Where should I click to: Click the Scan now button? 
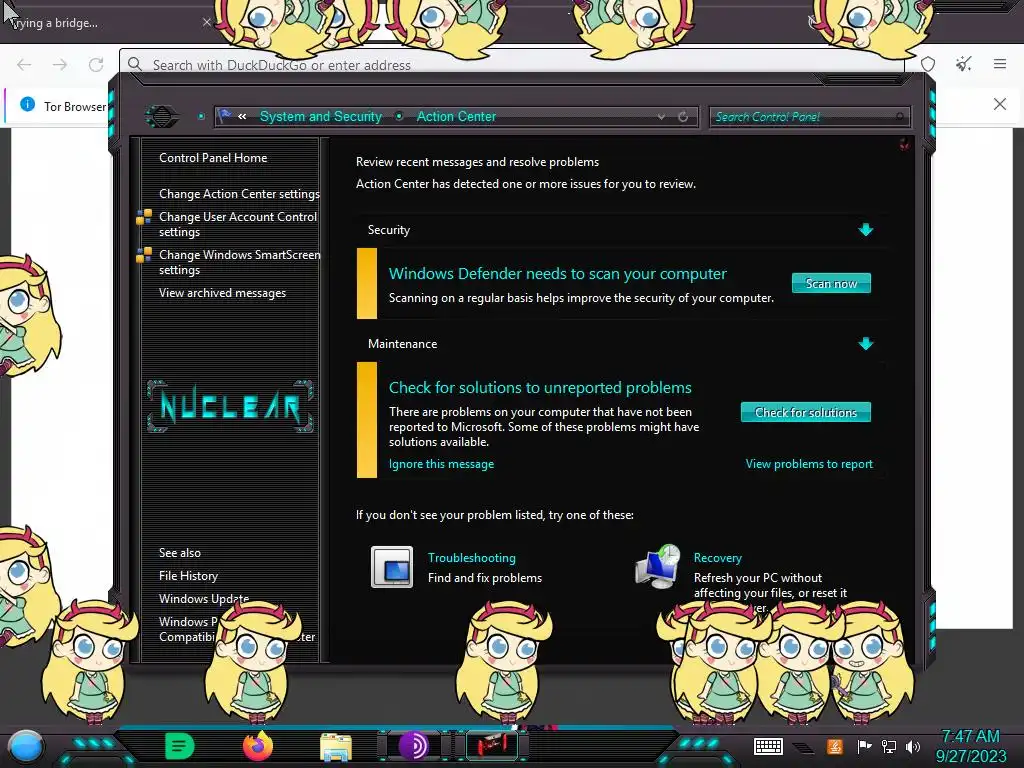[x=831, y=283]
